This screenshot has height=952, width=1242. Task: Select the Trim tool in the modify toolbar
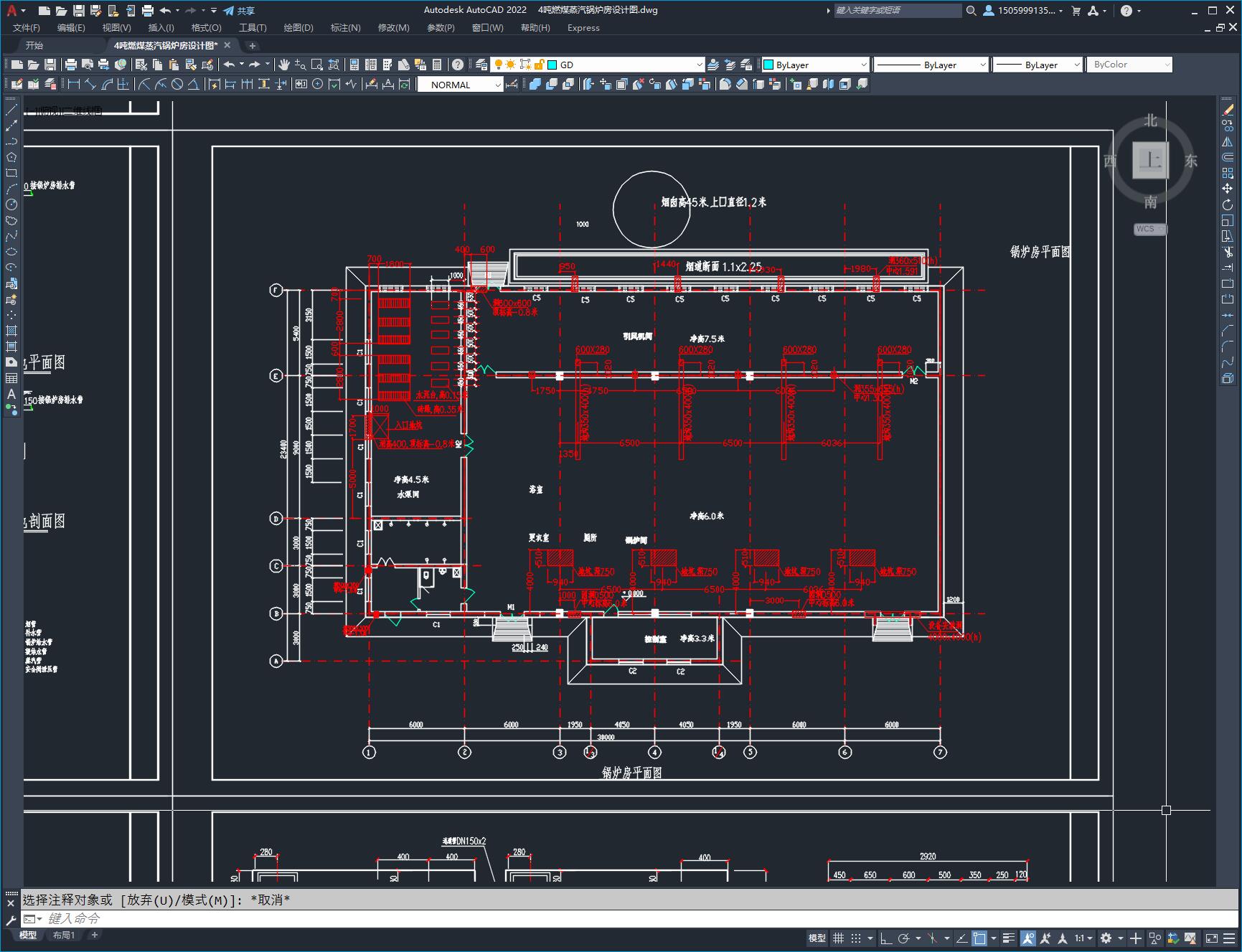pos(1228,252)
